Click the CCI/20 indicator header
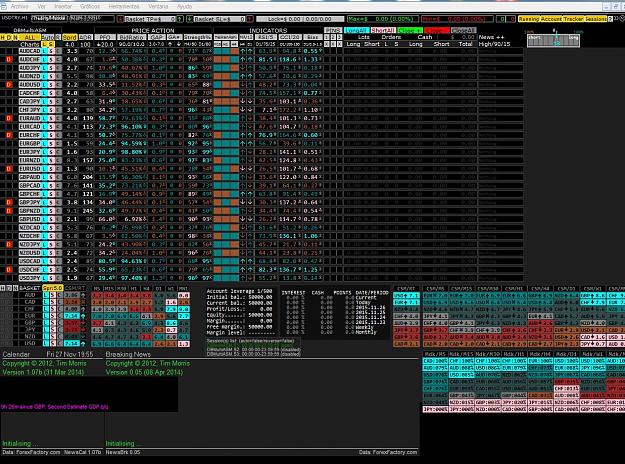The height and width of the screenshot is (464, 625). (x=289, y=37)
